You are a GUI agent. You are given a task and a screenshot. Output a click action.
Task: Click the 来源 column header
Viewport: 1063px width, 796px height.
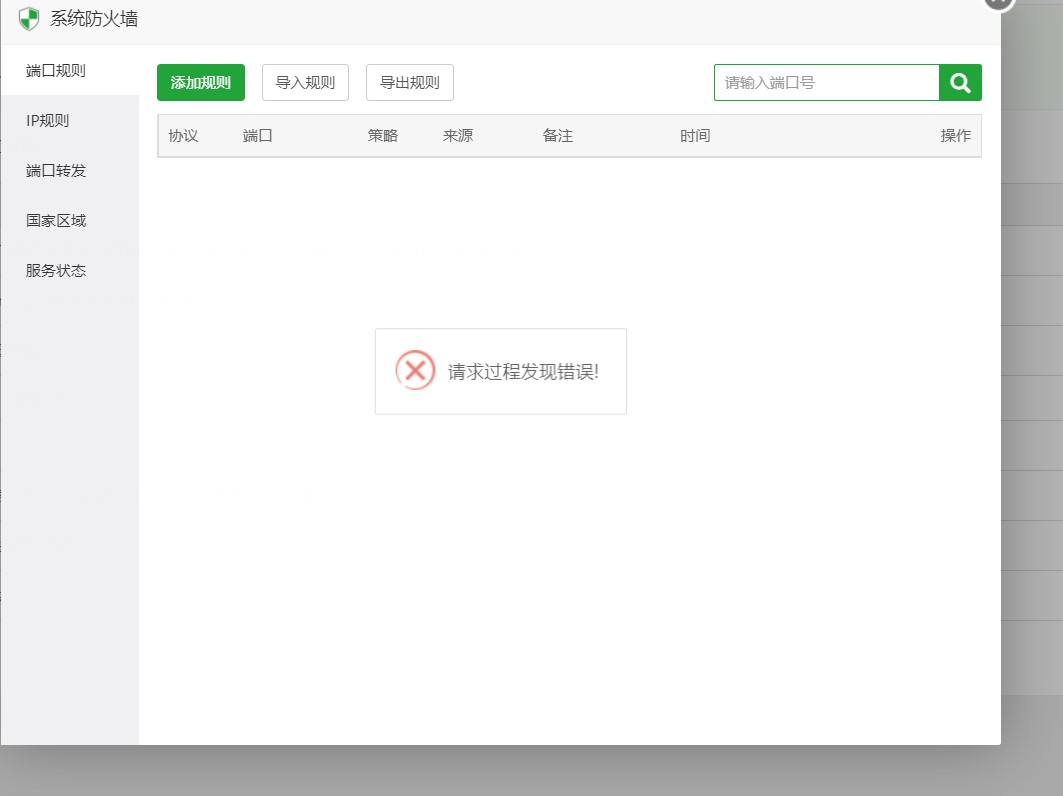point(458,136)
